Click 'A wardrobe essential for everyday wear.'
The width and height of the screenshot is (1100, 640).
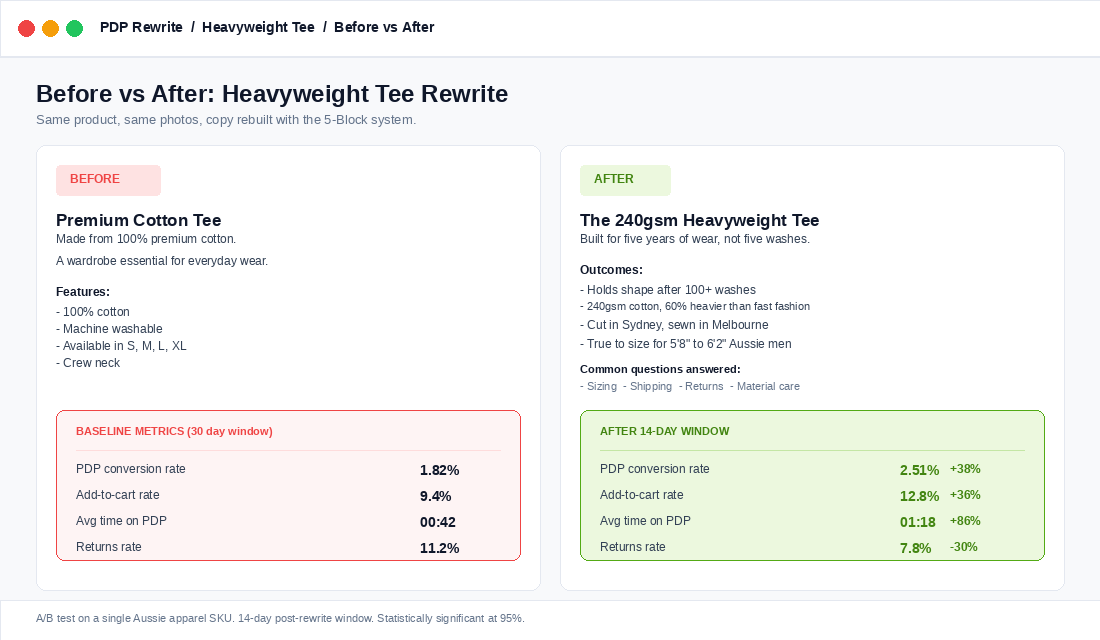(162, 261)
